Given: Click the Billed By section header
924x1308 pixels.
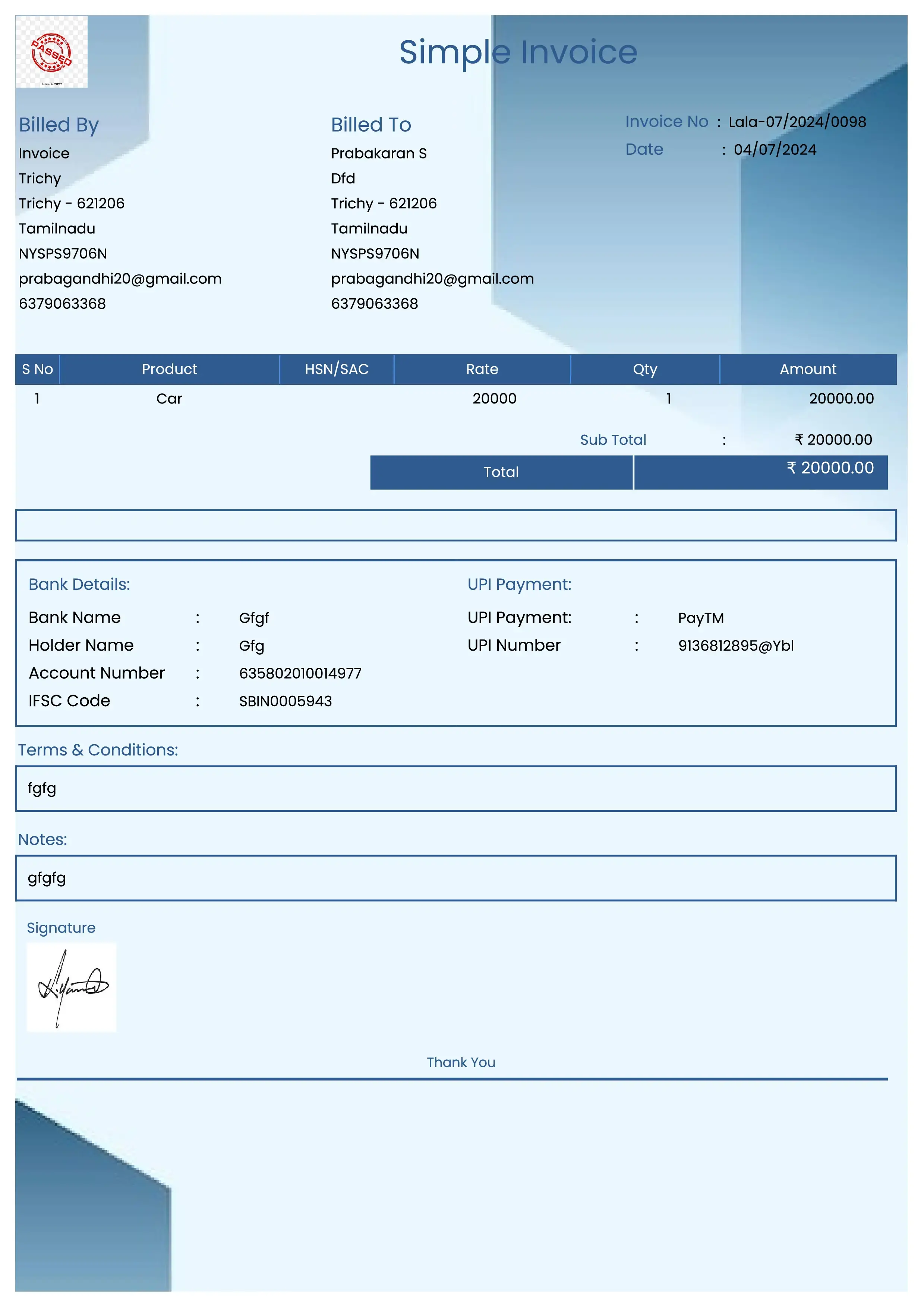Looking at the screenshot, I should pyautogui.click(x=57, y=124).
